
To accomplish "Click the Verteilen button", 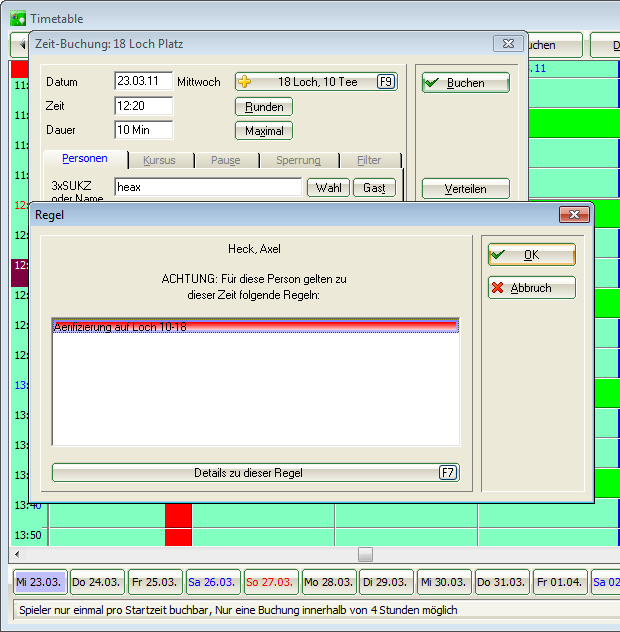I will pyautogui.click(x=465, y=188).
